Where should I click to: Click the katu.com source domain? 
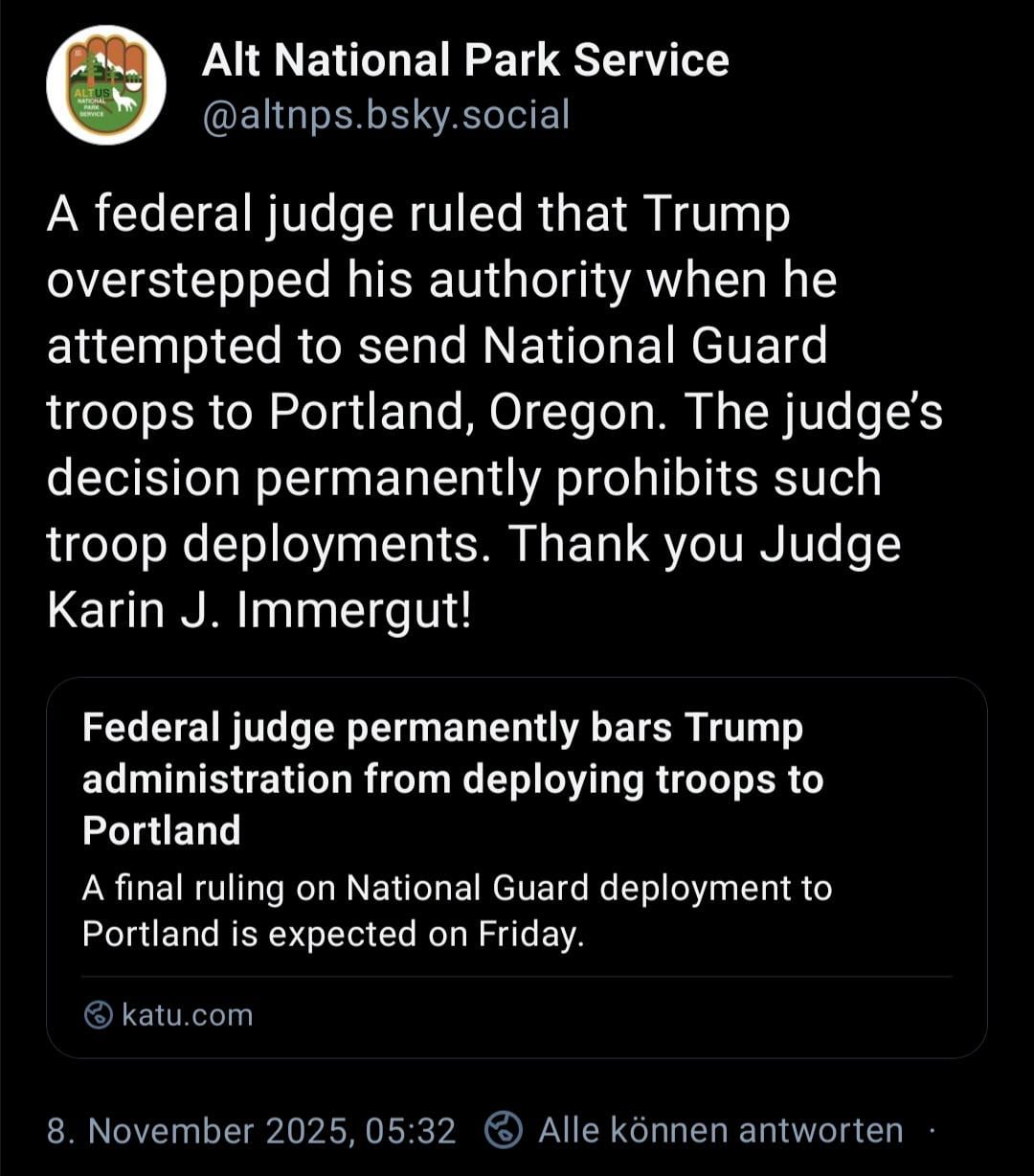coord(188,1014)
